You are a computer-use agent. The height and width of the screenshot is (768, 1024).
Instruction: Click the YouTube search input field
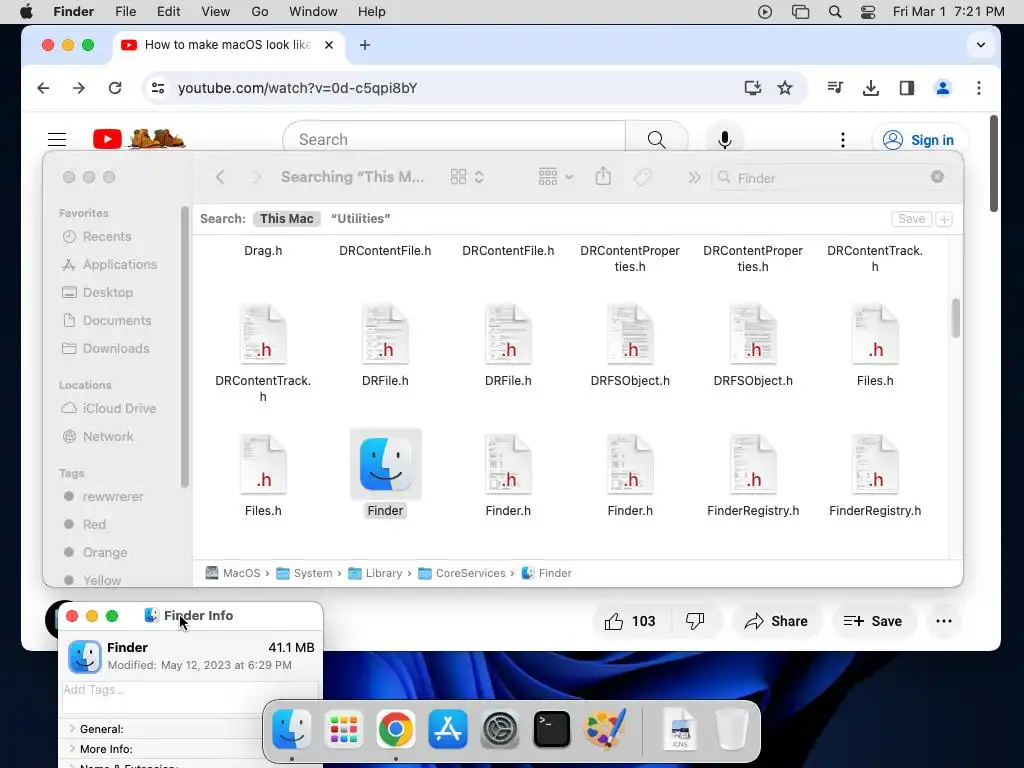point(454,139)
